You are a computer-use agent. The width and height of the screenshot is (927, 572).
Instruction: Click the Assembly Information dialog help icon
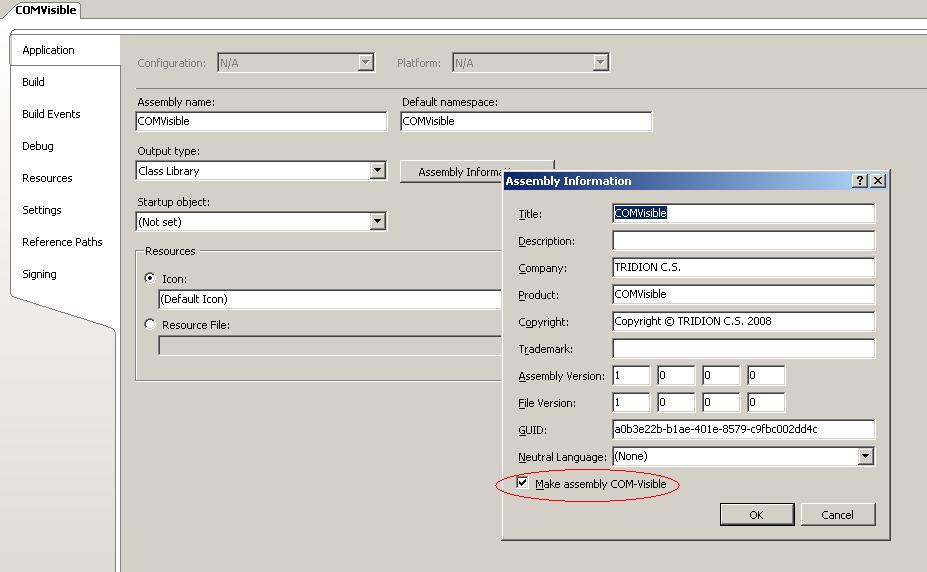click(x=860, y=181)
